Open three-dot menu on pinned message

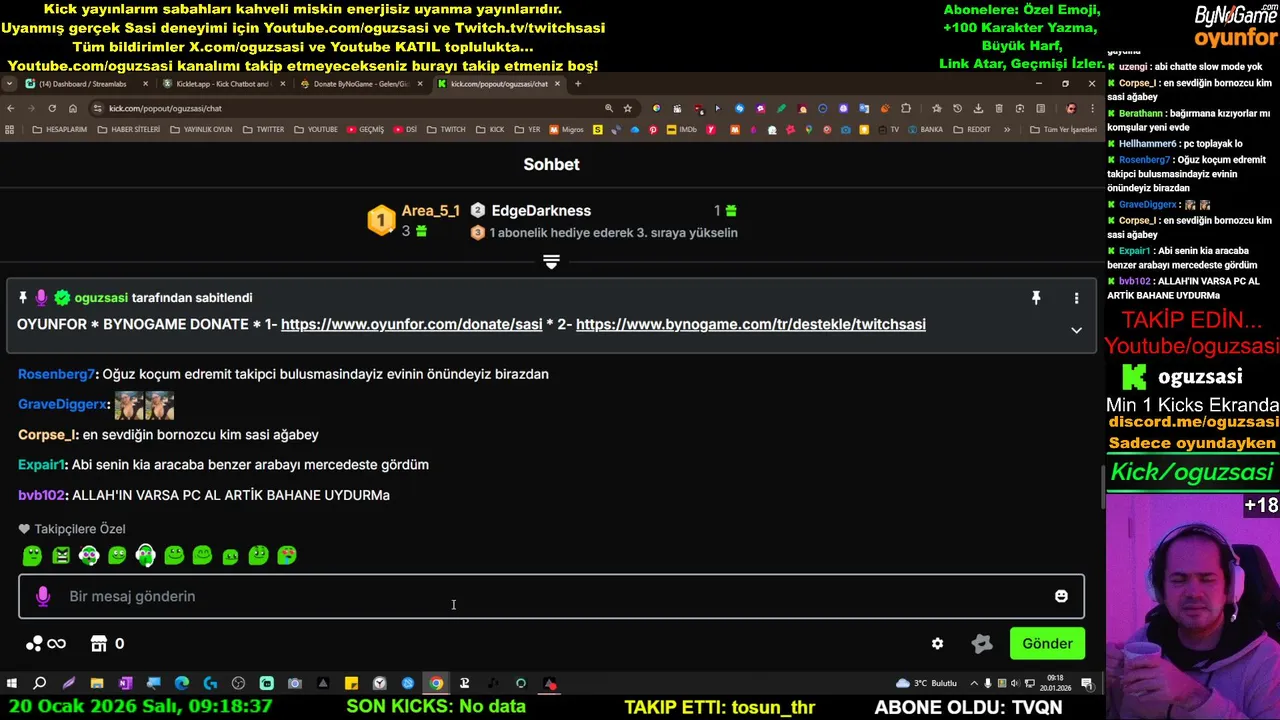pos(1076,298)
